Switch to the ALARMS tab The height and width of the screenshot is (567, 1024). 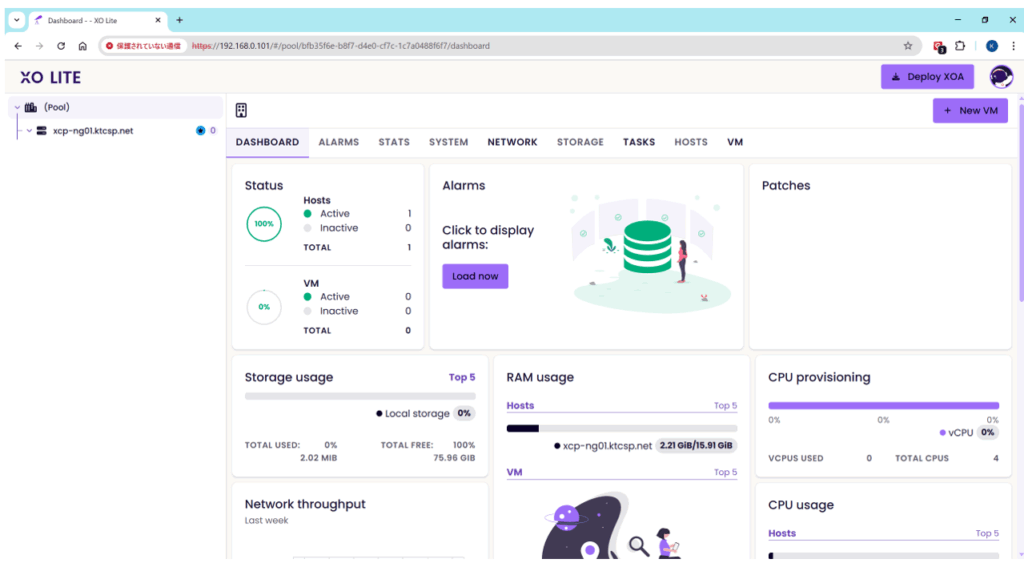(x=338, y=142)
